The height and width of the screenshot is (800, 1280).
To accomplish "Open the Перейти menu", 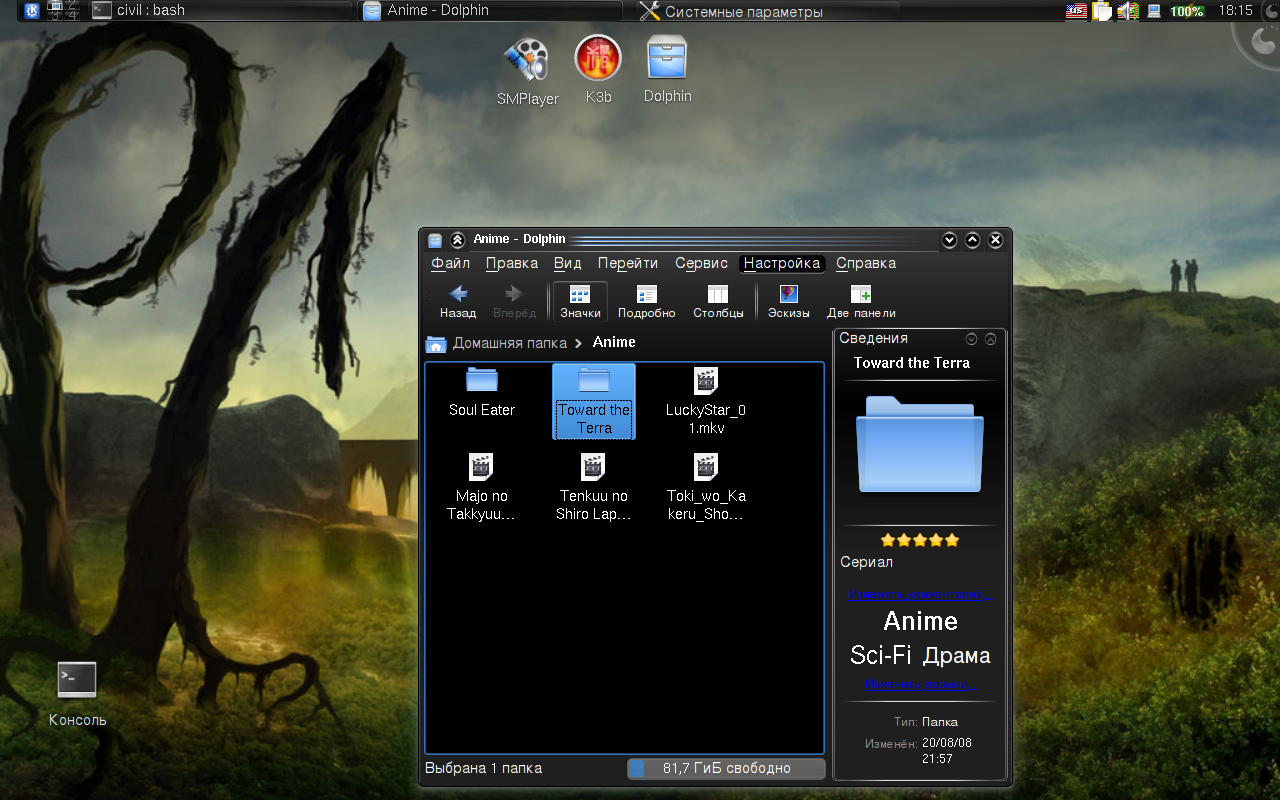I will pyautogui.click(x=628, y=263).
